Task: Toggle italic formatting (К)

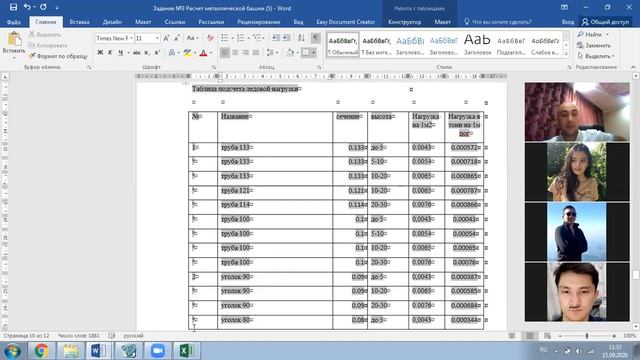Action: [110, 53]
